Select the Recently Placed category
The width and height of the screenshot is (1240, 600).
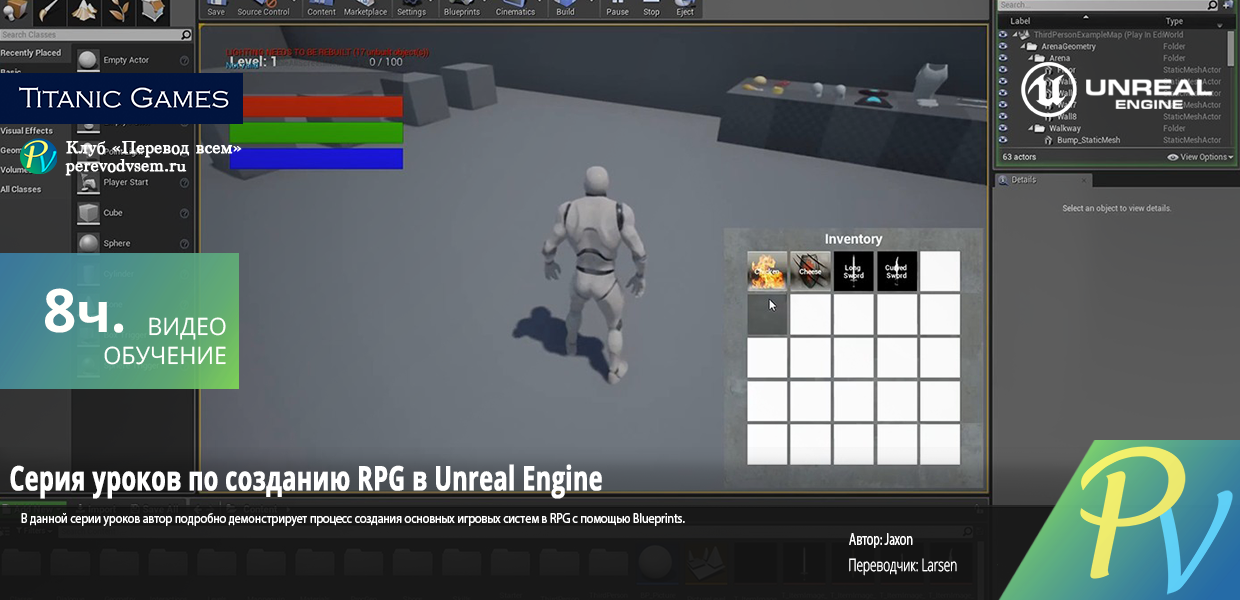coord(31,53)
